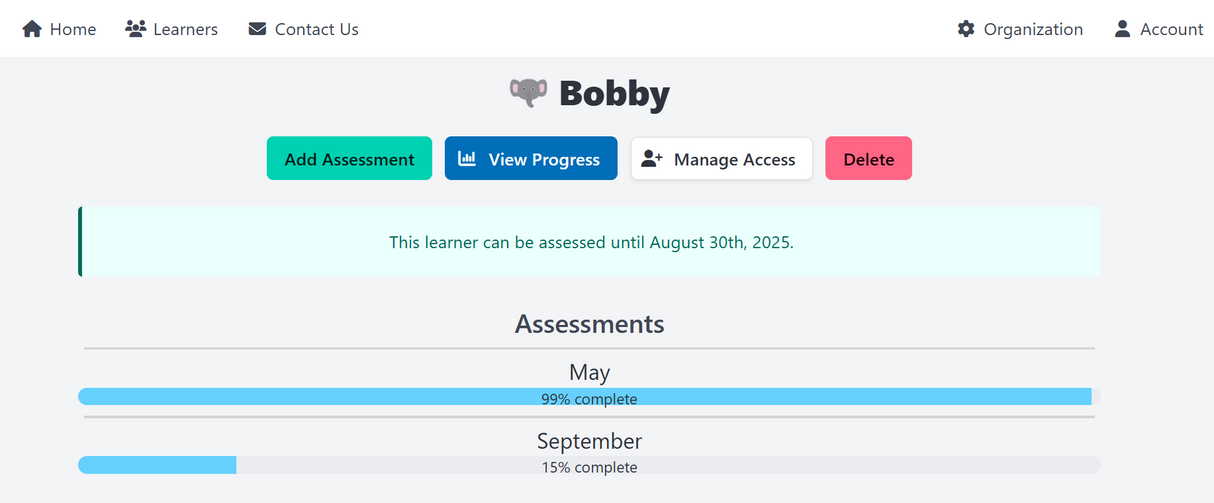Click the Account person icon

pyautogui.click(x=1122, y=29)
